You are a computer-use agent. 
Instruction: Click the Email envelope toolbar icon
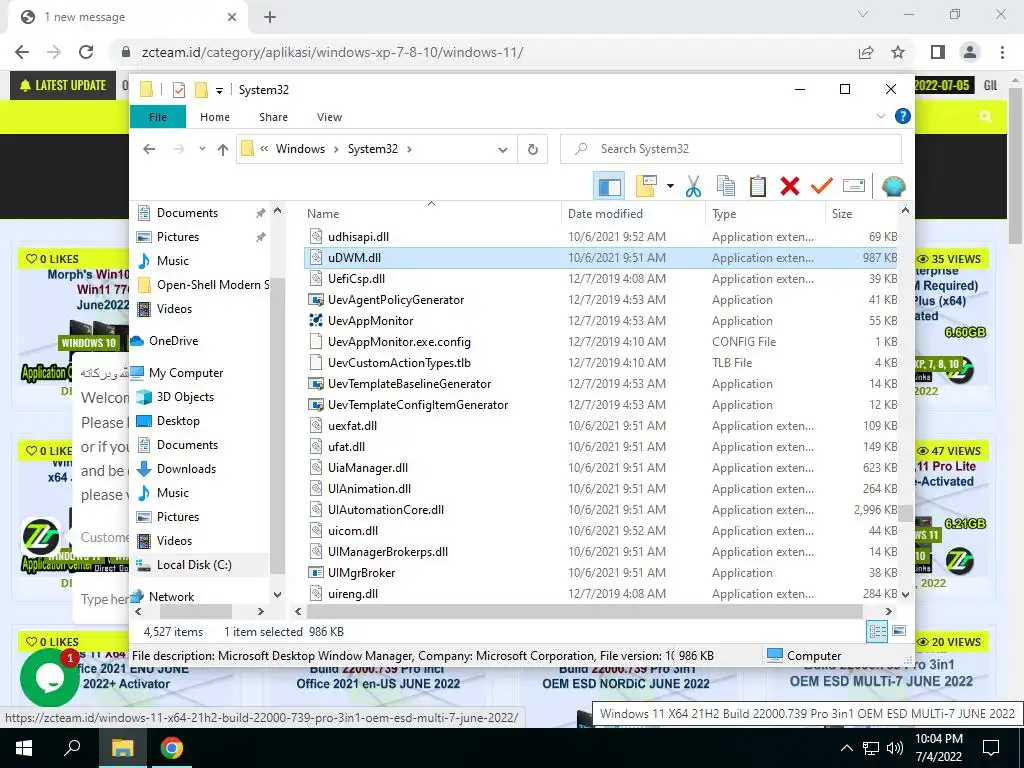tap(854, 187)
